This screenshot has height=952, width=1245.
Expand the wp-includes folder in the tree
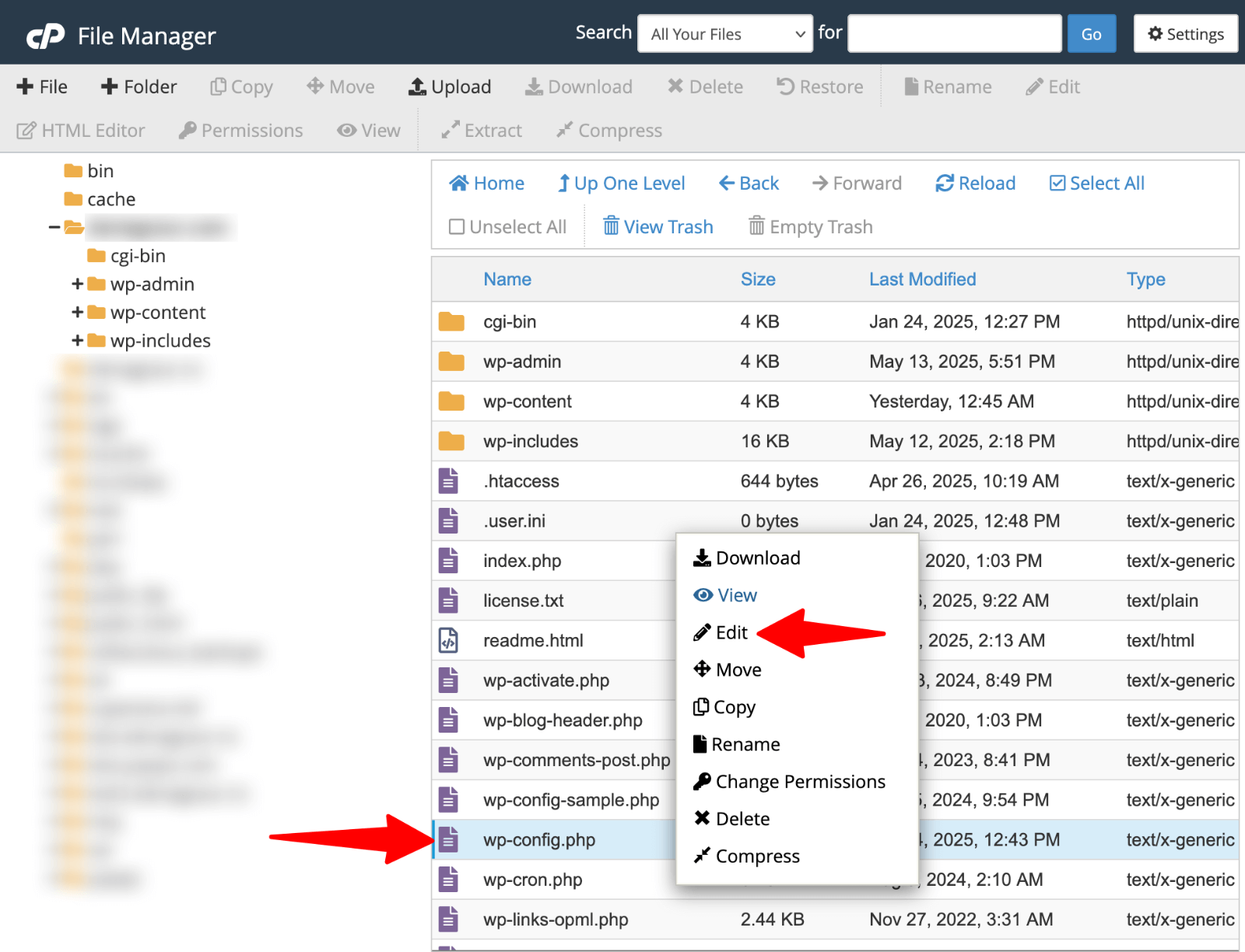coord(77,340)
